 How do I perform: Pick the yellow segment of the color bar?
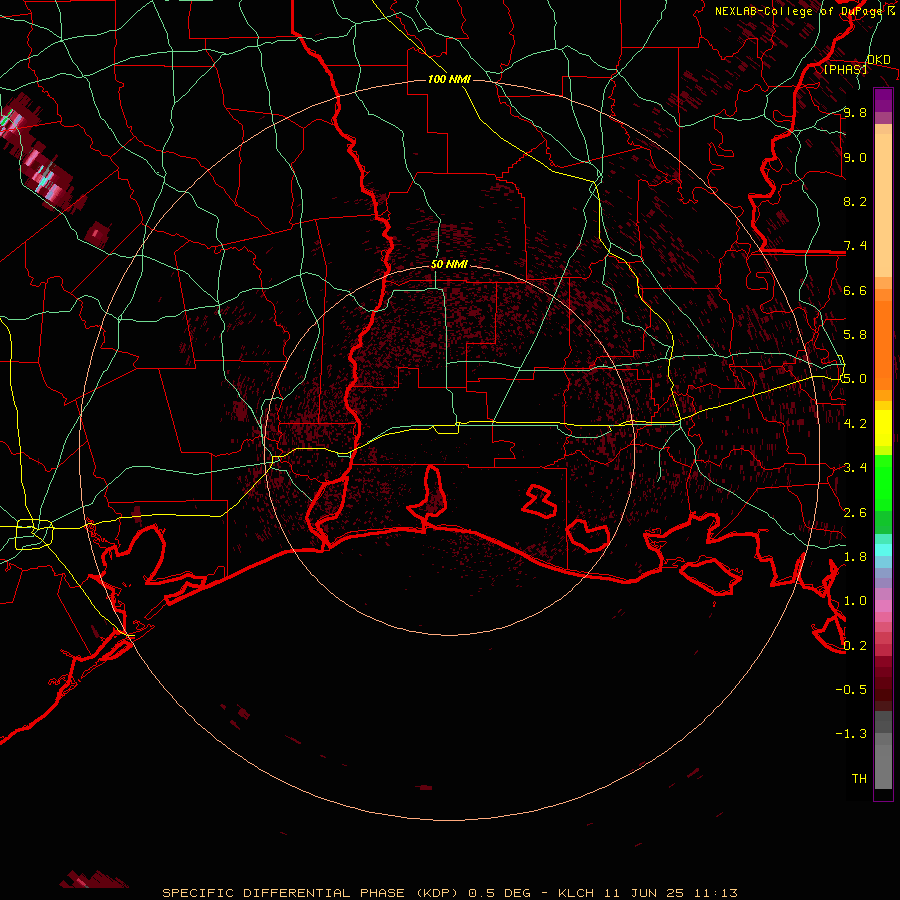click(883, 428)
